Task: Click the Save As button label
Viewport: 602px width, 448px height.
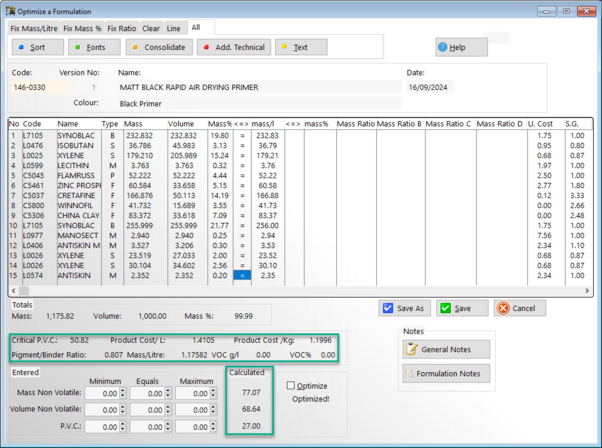Action: click(x=410, y=308)
